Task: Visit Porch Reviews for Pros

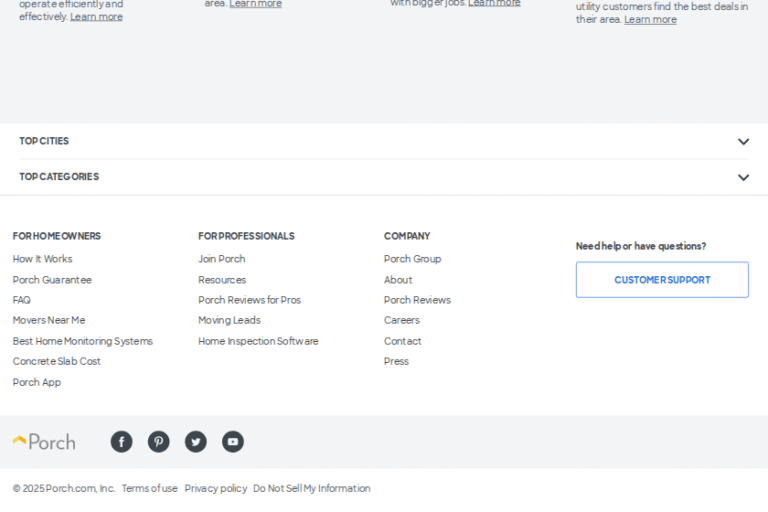Action: pyautogui.click(x=249, y=300)
